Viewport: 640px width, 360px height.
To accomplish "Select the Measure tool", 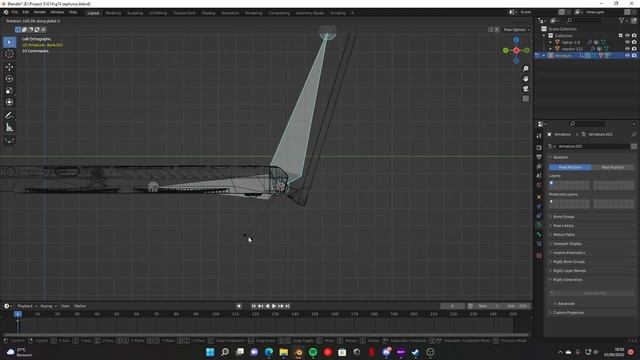I will pyautogui.click(x=9, y=128).
